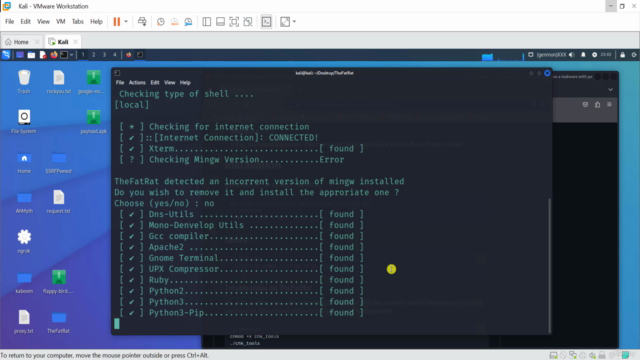Open terminal View menu
Viewport: 640px width, 360px height.
click(170, 82)
